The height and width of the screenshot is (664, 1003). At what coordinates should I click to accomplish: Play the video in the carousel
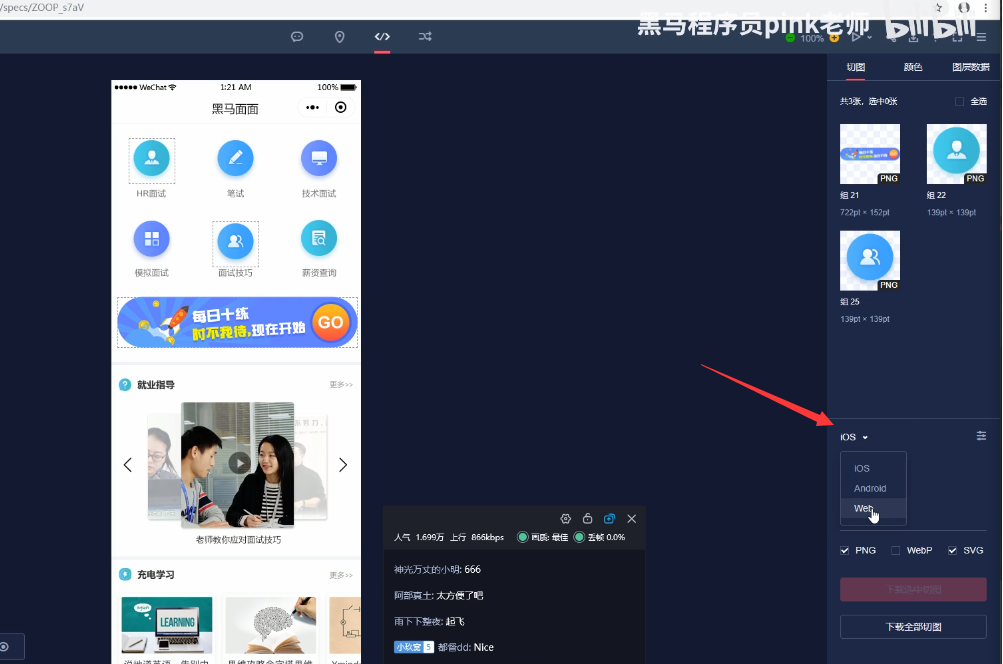tap(240, 462)
